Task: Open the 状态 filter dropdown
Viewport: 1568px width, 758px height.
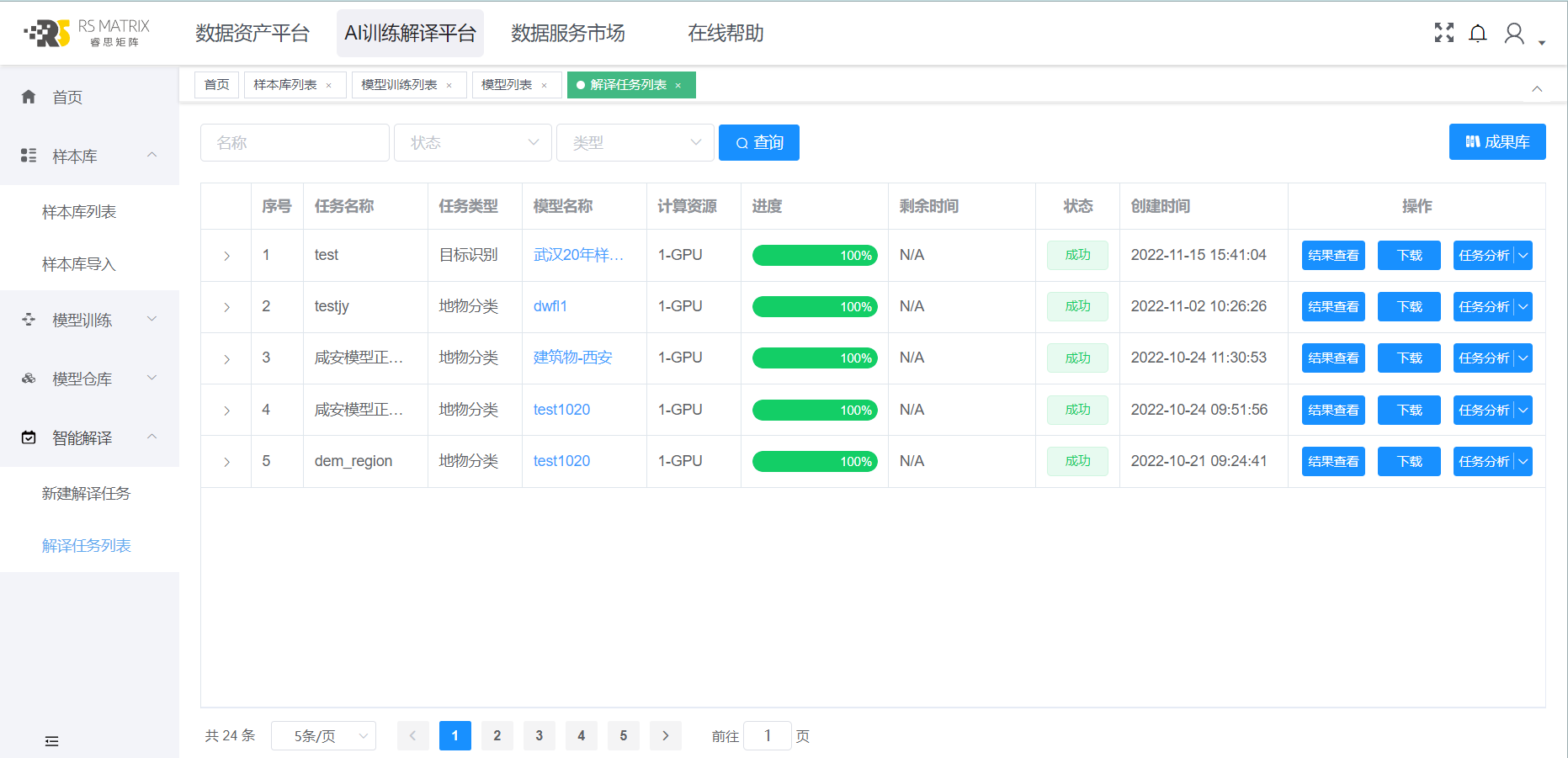Action: [473, 143]
